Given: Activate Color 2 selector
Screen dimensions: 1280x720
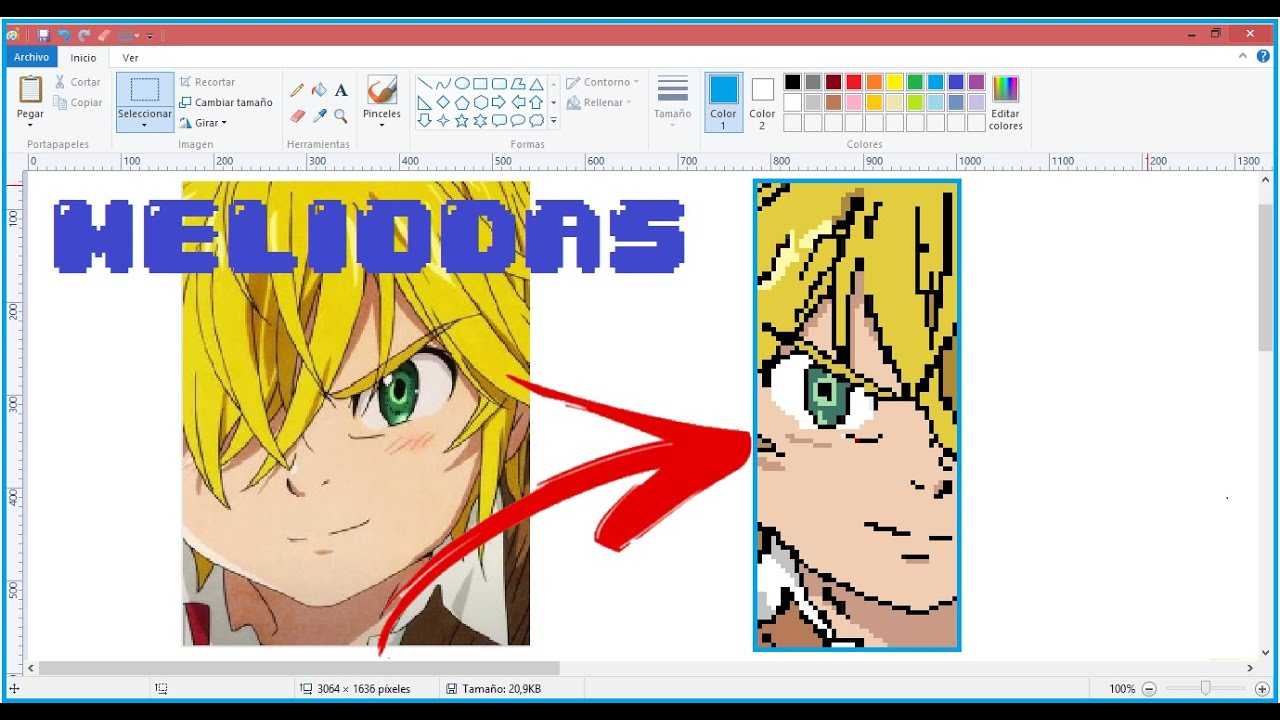Looking at the screenshot, I should (762, 102).
